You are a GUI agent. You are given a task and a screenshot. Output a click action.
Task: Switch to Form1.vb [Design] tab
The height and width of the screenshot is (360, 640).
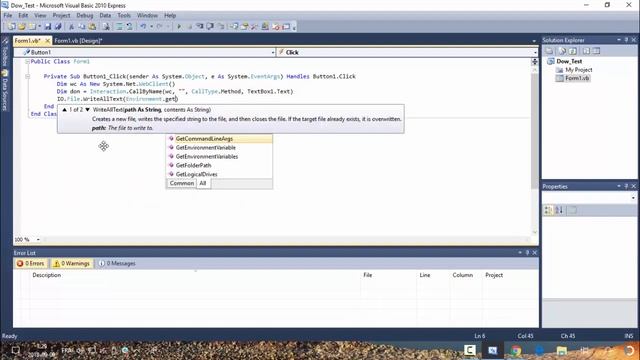78,41
